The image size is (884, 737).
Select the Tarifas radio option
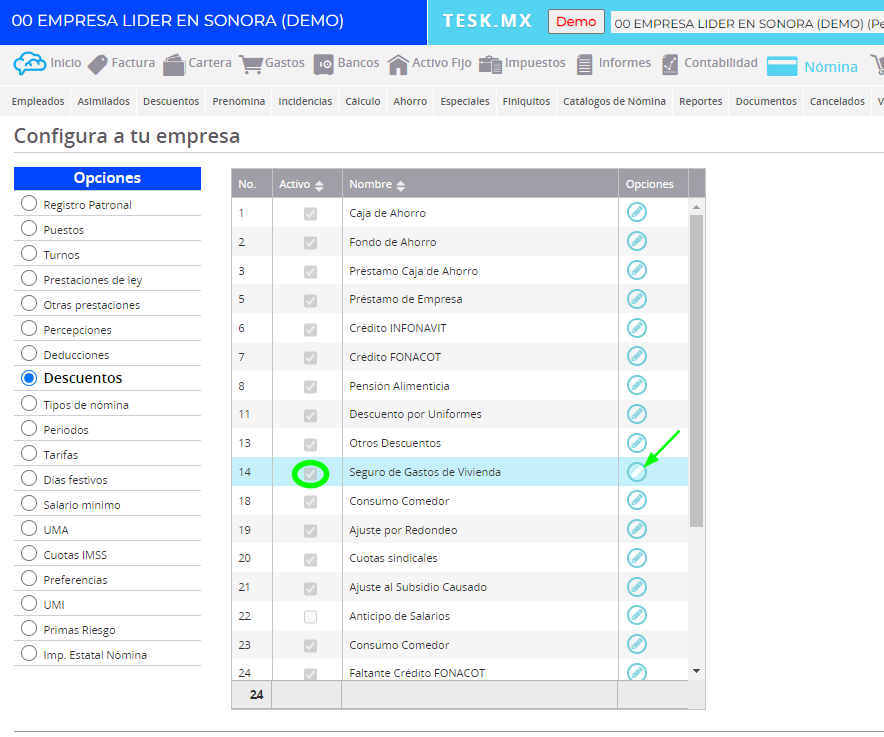pos(29,453)
